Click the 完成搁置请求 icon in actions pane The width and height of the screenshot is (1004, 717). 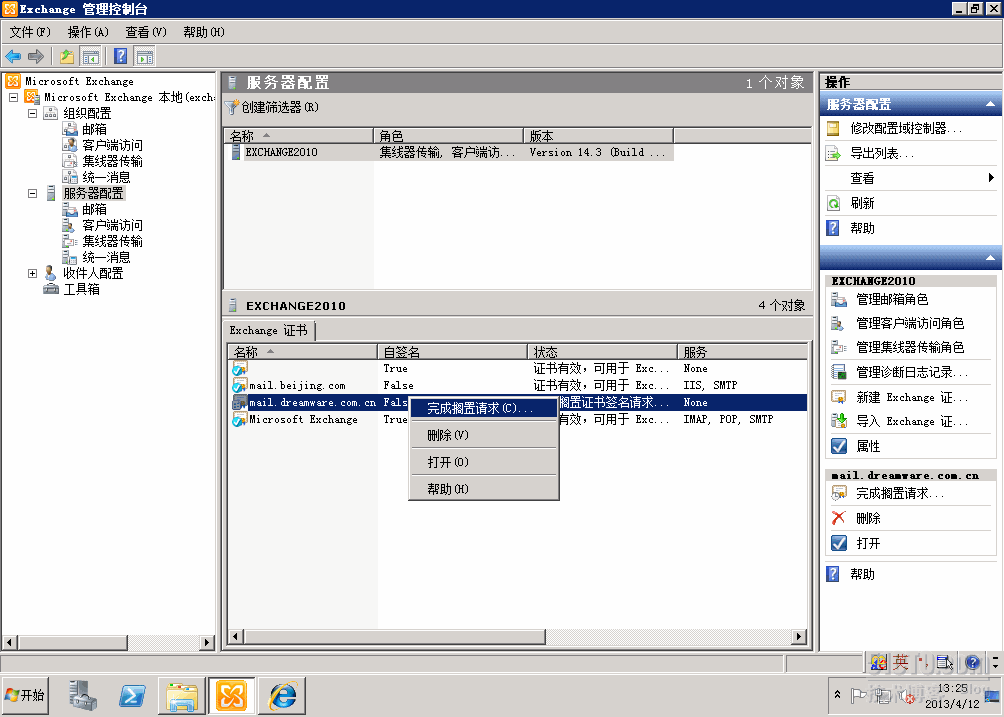click(839, 493)
